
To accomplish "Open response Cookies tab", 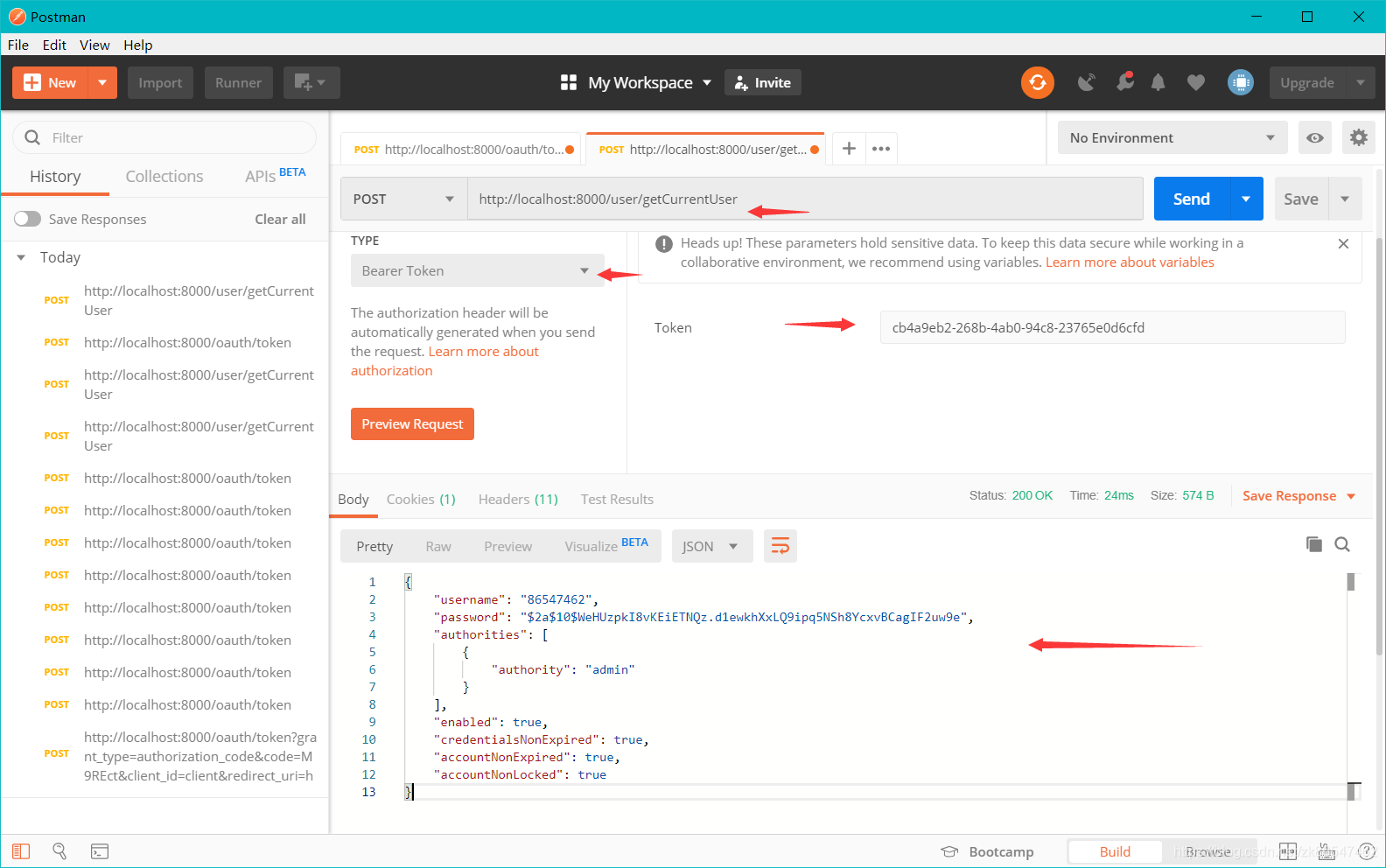I will [x=421, y=499].
